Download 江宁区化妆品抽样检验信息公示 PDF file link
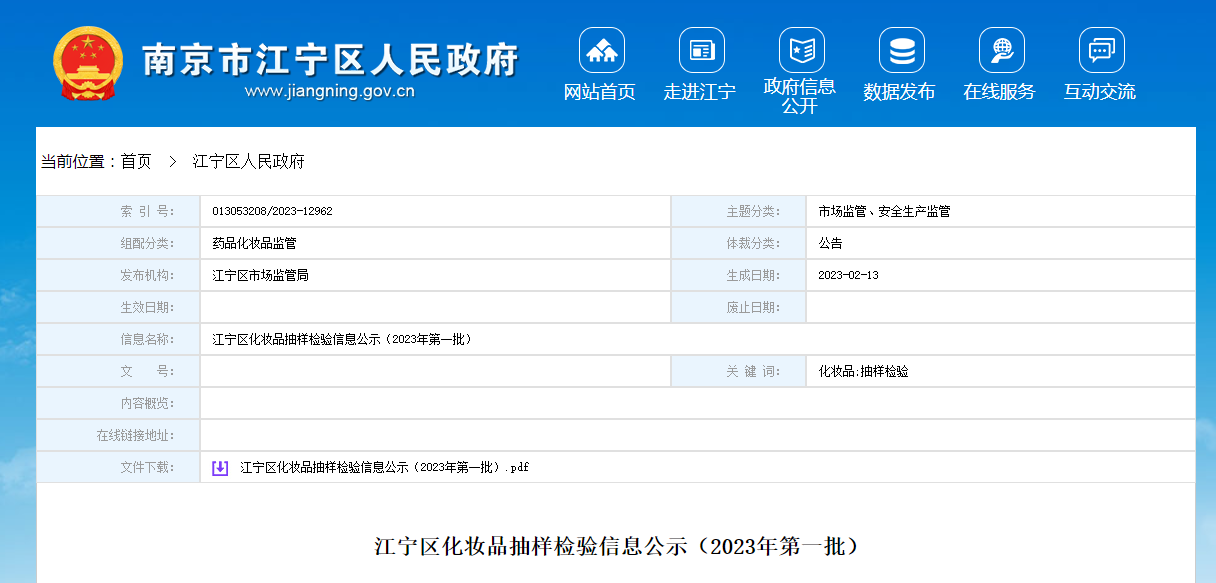 coord(384,467)
